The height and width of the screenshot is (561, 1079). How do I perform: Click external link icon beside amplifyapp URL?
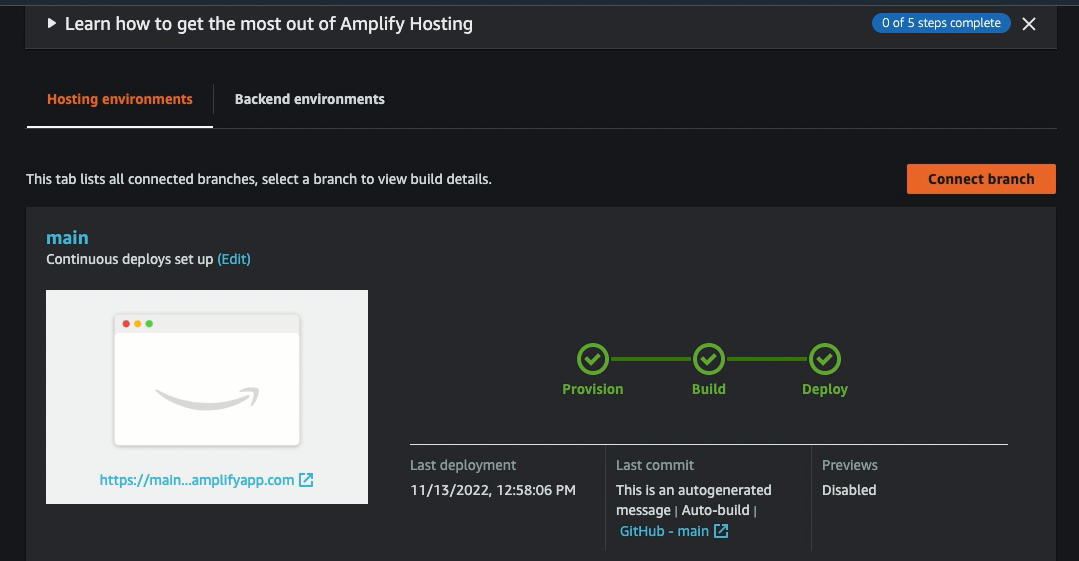306,480
